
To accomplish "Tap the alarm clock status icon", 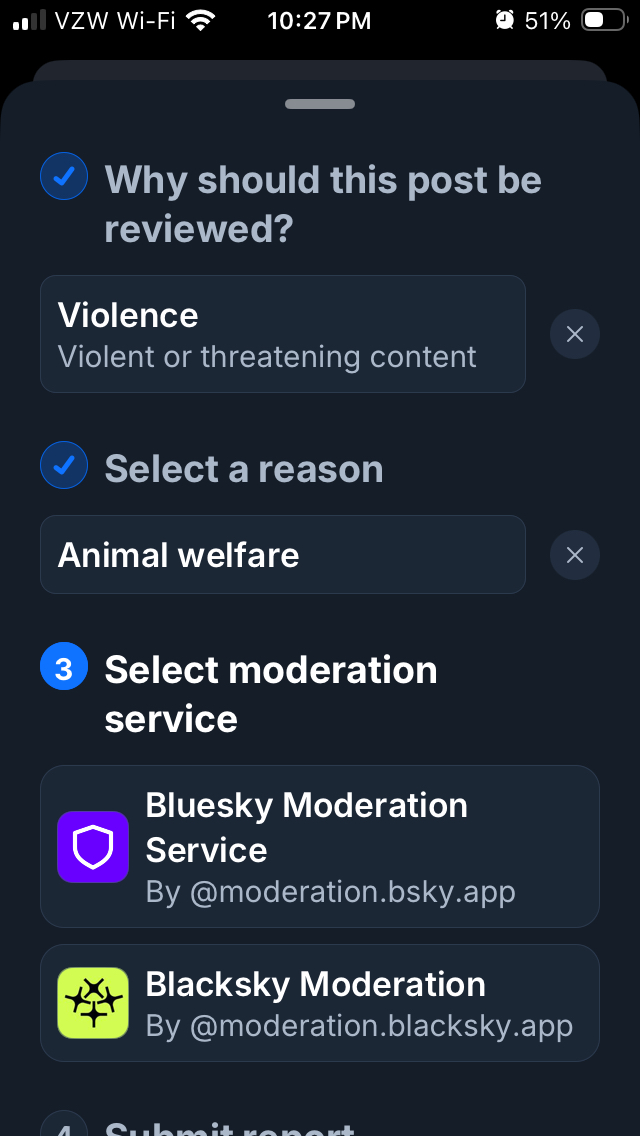I will pos(504,20).
